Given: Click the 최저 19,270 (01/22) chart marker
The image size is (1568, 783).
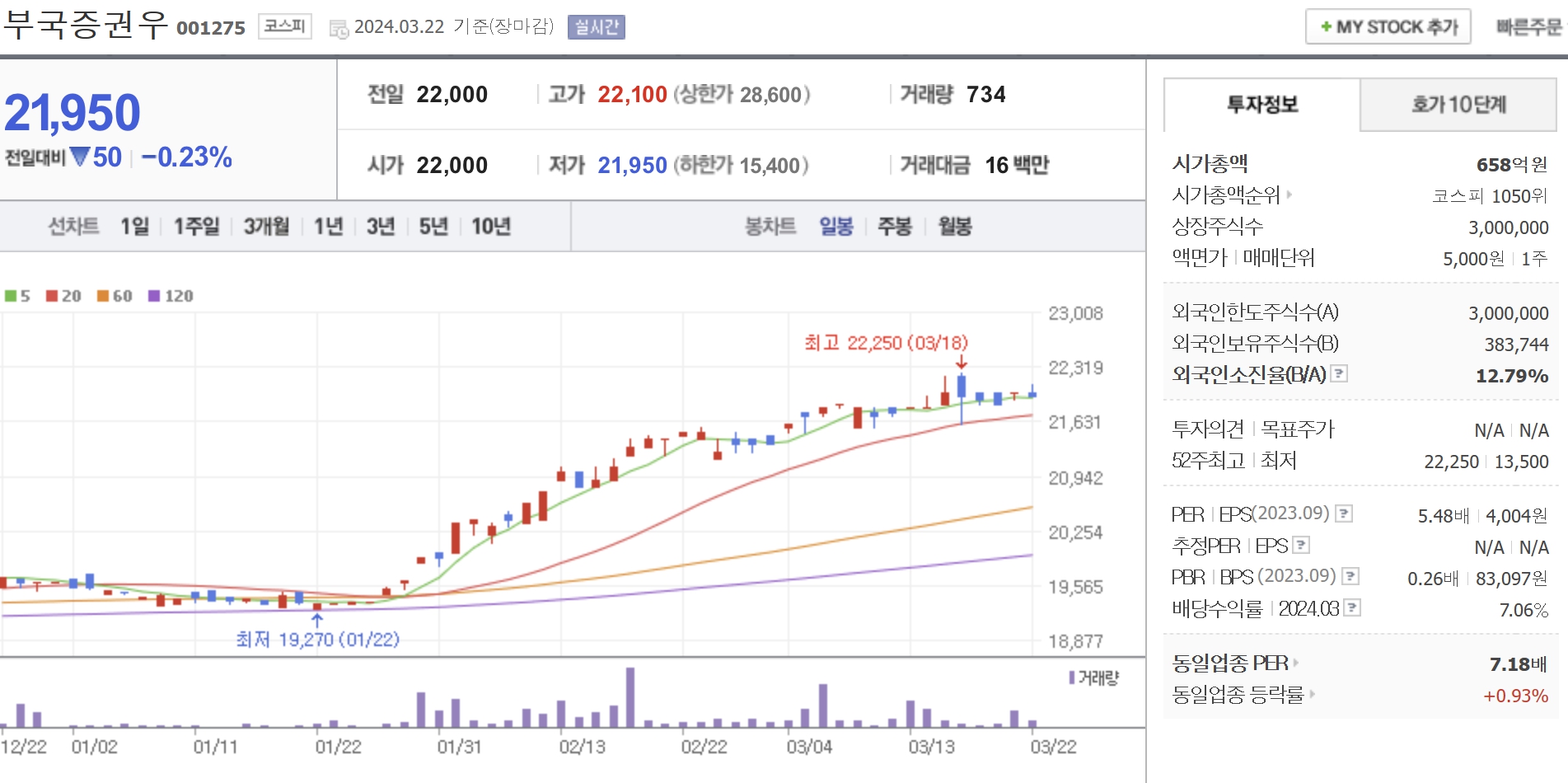Looking at the screenshot, I should [x=318, y=639].
